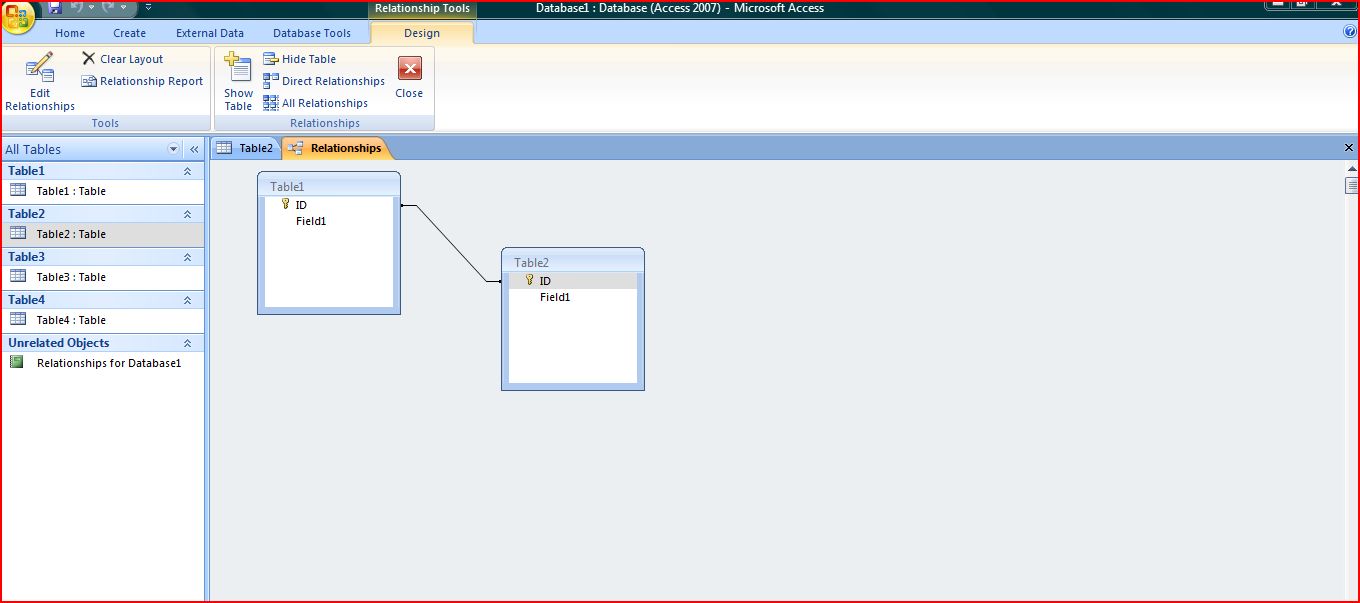This screenshot has height=603, width=1360.
Task: Collapse the Table1 group in navigation pane
Action: [x=187, y=171]
